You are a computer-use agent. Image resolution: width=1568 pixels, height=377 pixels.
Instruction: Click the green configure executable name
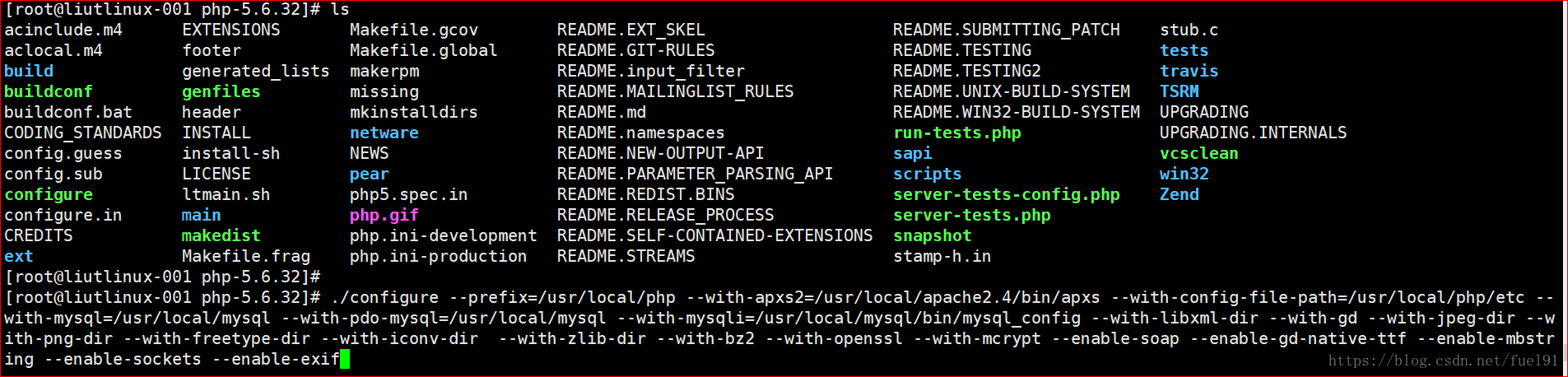click(49, 195)
